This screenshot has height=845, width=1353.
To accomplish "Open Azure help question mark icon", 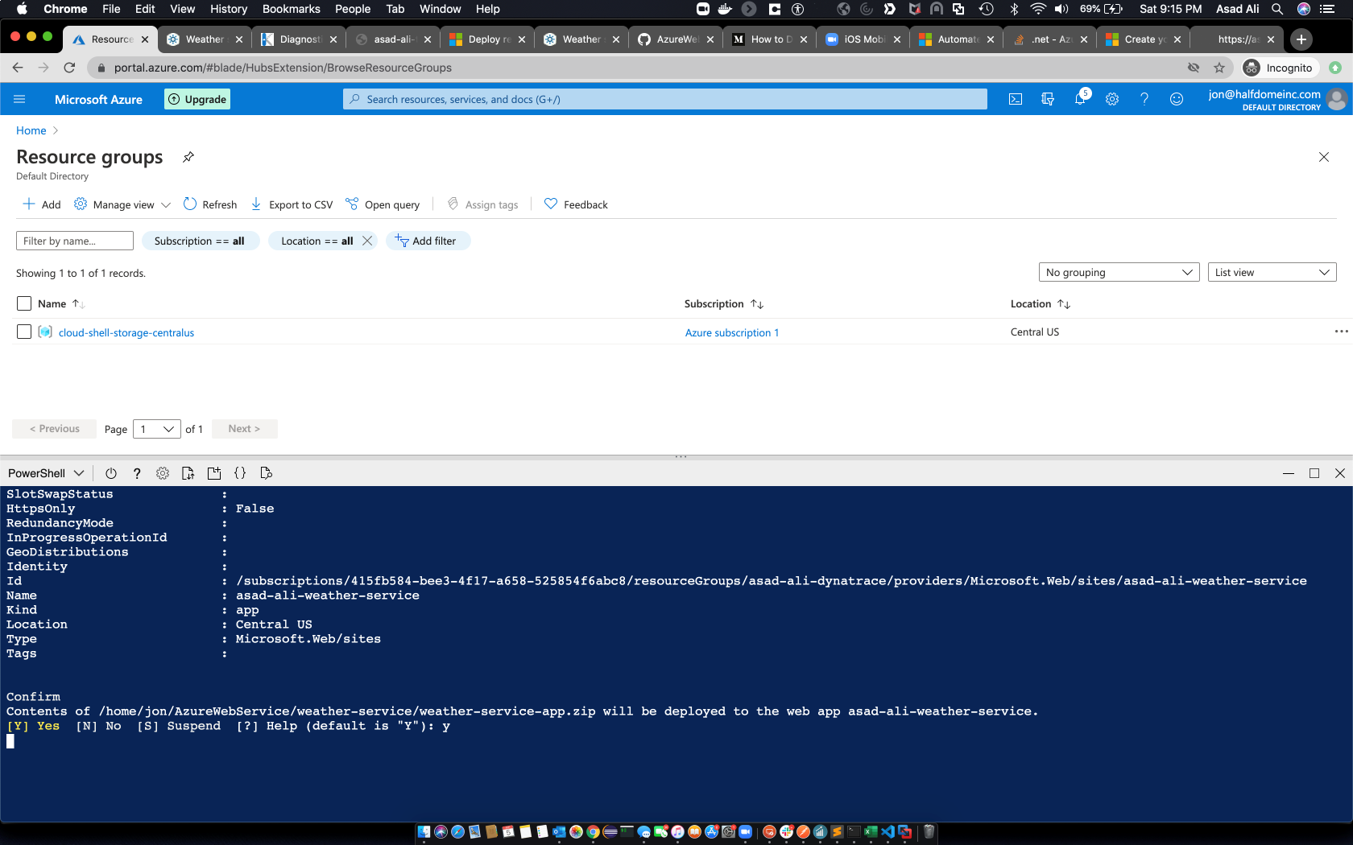I will click(x=1144, y=99).
